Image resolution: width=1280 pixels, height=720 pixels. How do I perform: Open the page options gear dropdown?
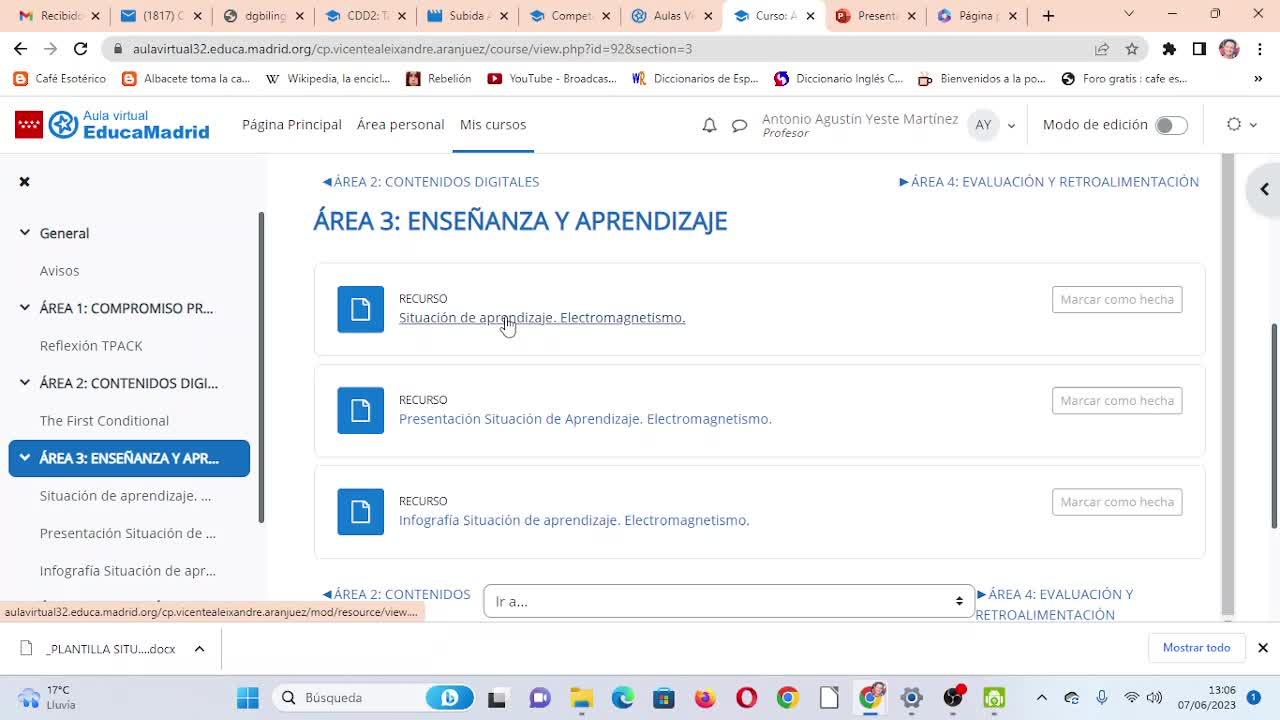(x=1240, y=125)
